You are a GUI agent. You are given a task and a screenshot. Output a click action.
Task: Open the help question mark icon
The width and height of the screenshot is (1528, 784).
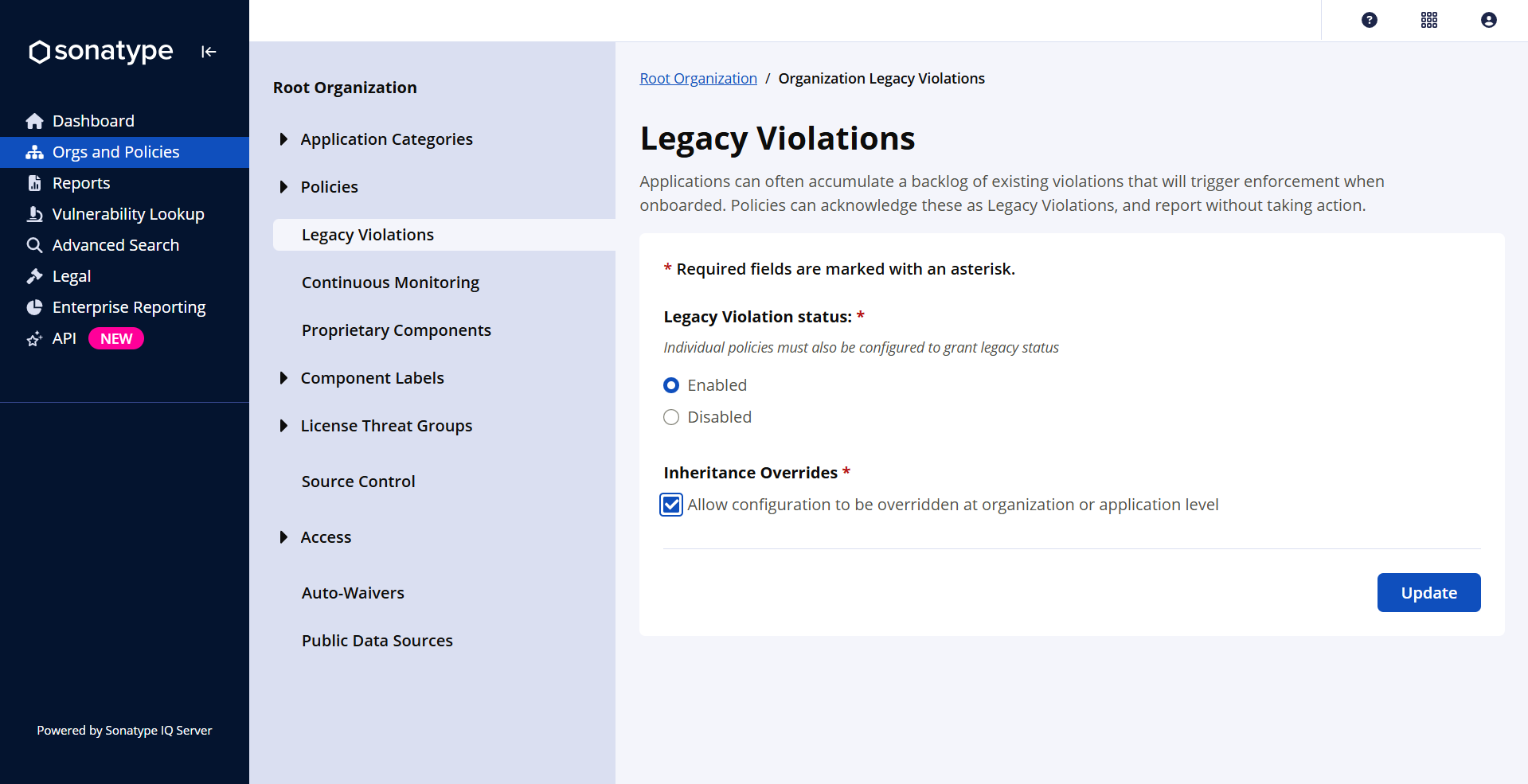point(1370,20)
